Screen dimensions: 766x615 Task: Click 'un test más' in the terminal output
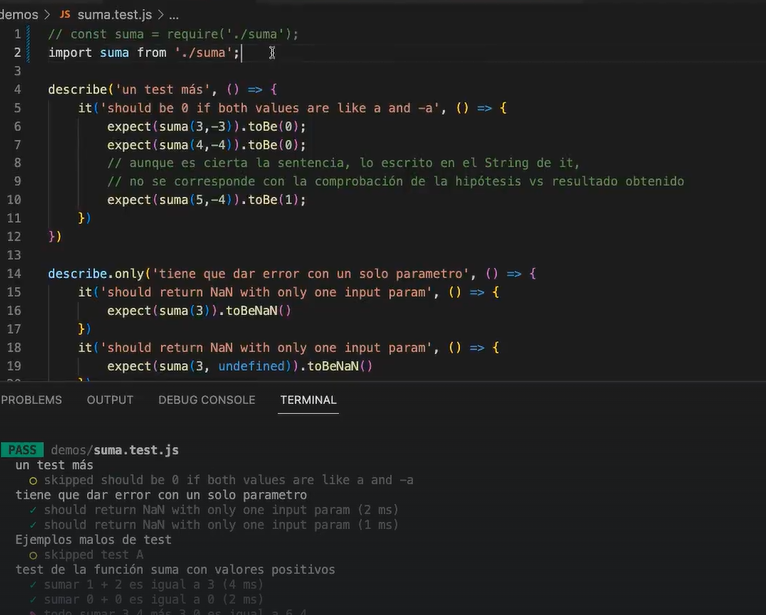click(54, 465)
